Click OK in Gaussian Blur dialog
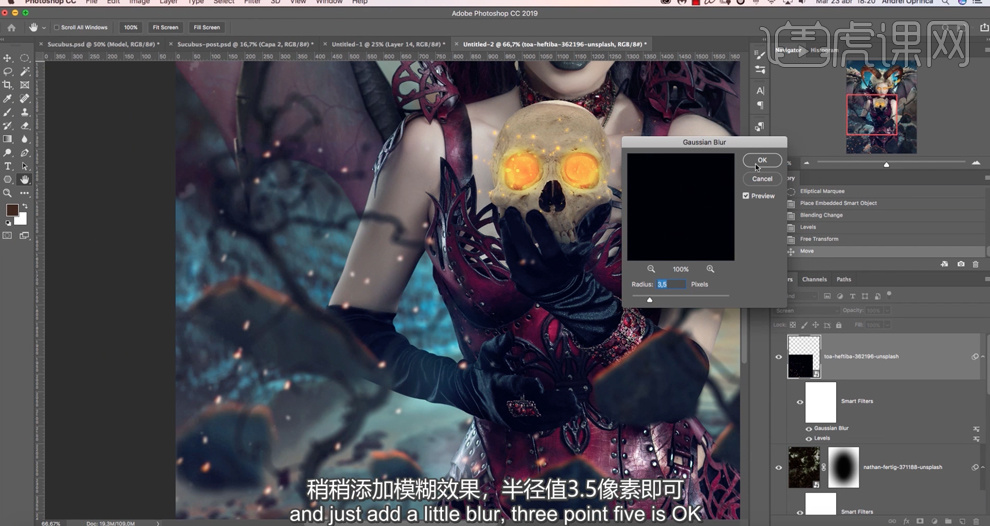Image resolution: width=990 pixels, height=526 pixels. point(762,160)
